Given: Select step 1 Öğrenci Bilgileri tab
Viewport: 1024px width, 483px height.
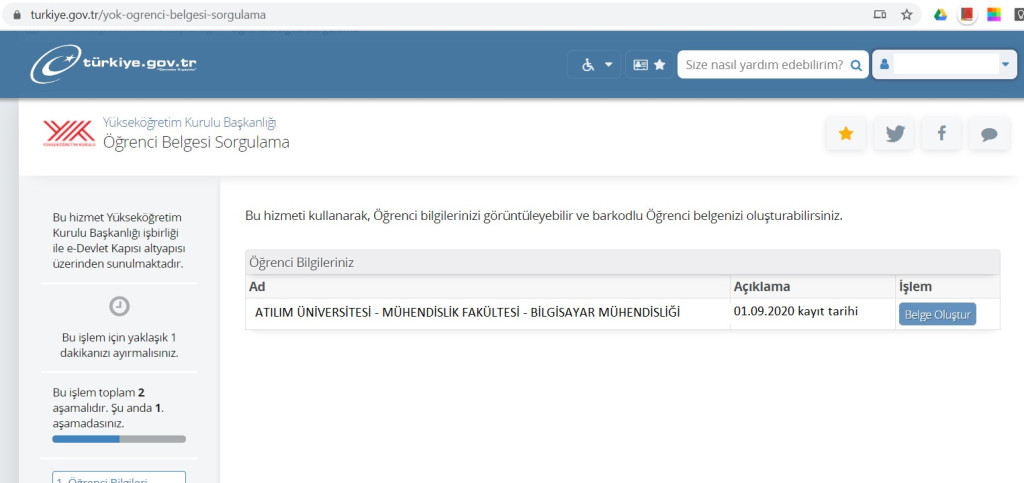Looking at the screenshot, I should point(119,478).
